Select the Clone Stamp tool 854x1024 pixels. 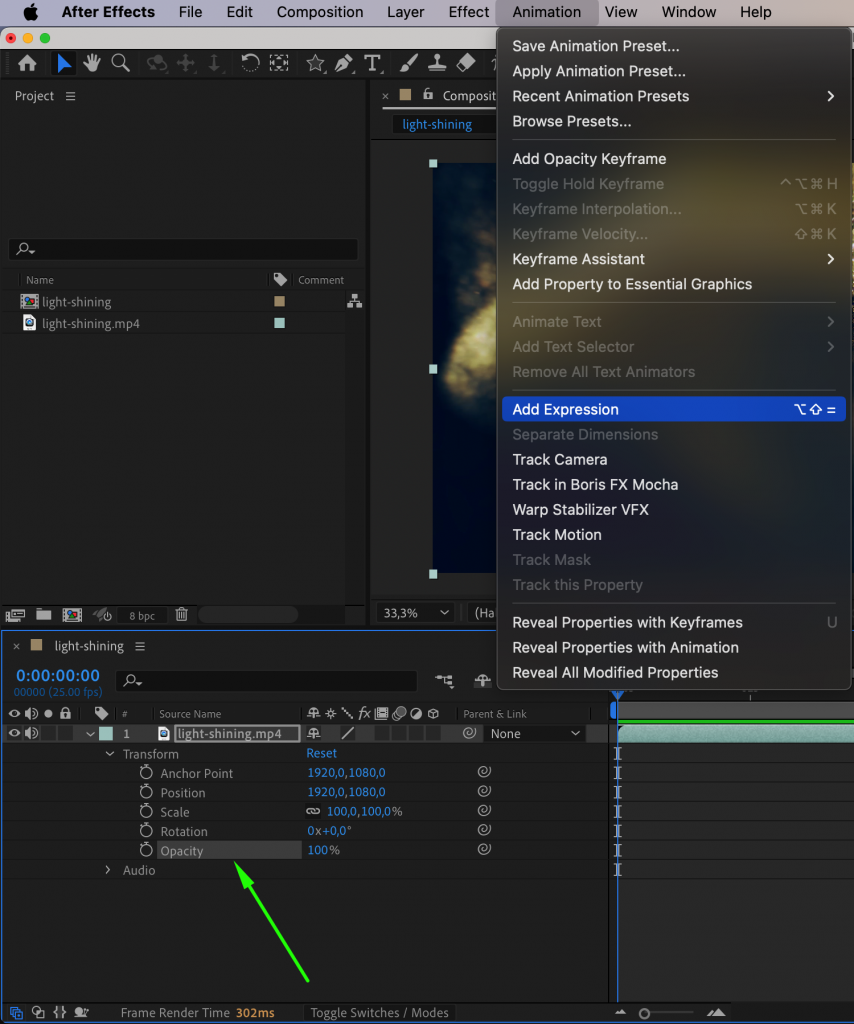[x=437, y=62]
